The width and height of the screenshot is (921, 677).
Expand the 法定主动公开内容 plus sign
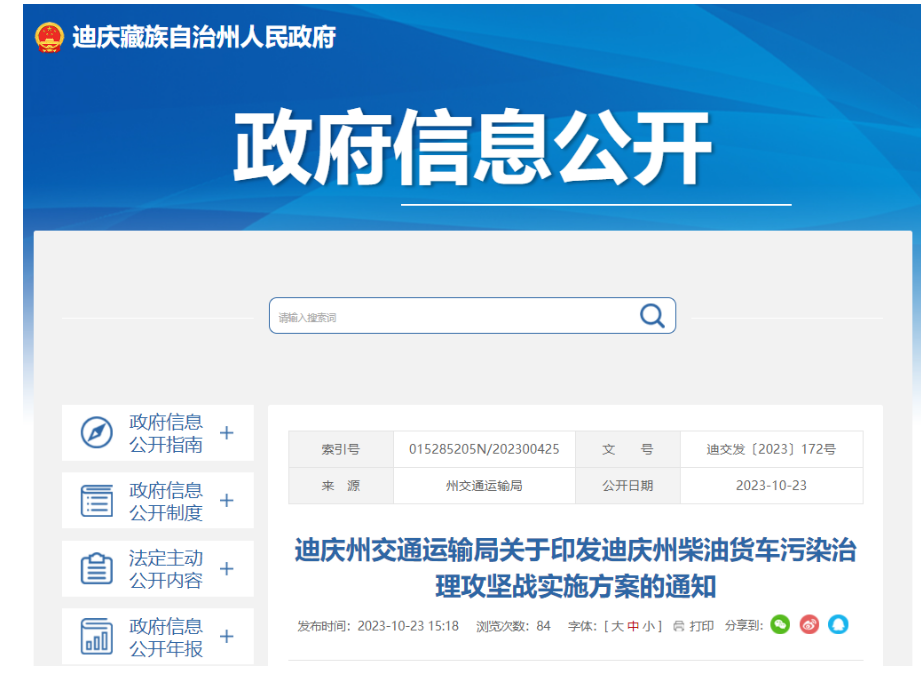pyautogui.click(x=227, y=569)
